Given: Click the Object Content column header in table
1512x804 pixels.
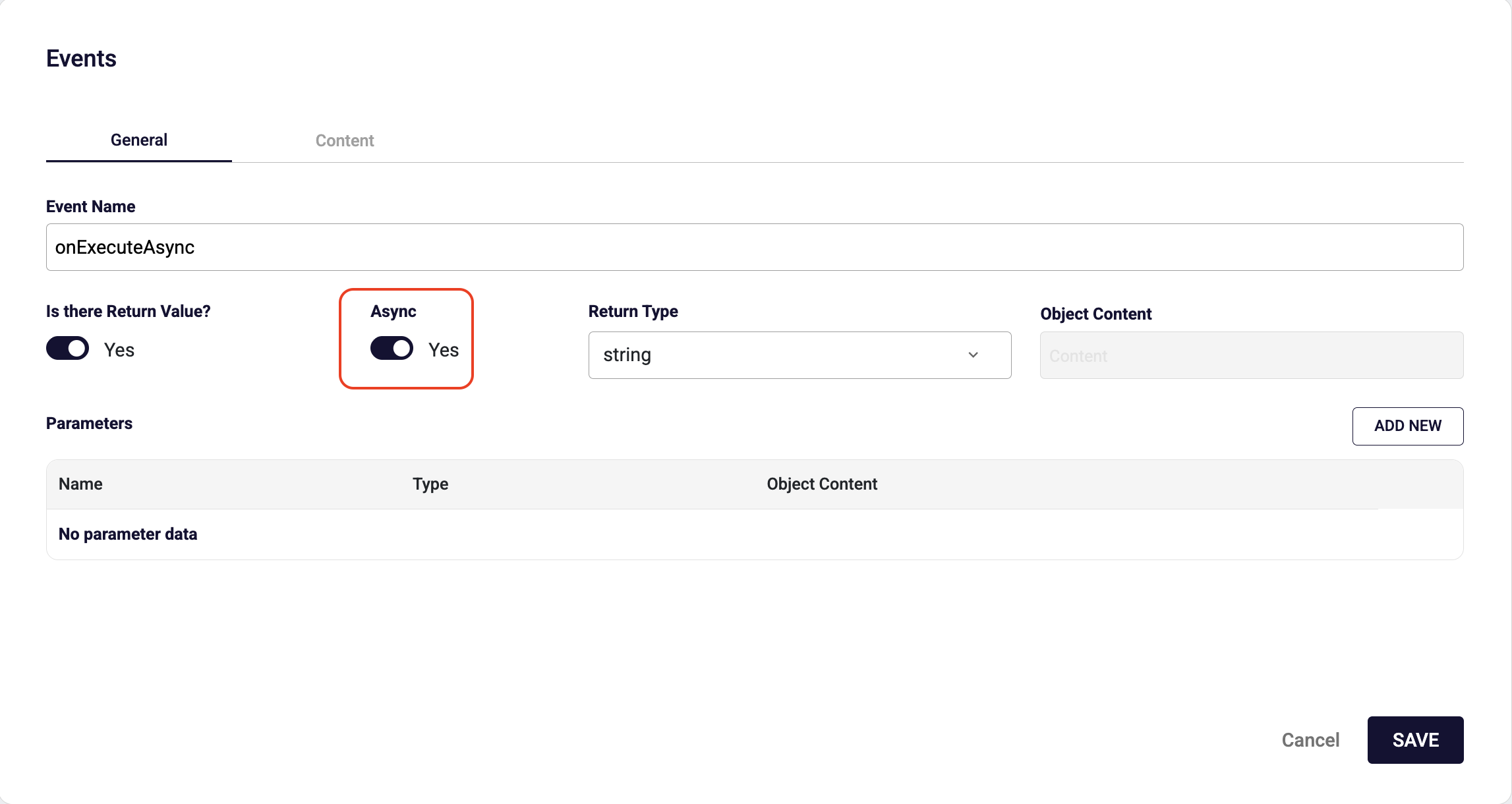Looking at the screenshot, I should [822, 484].
